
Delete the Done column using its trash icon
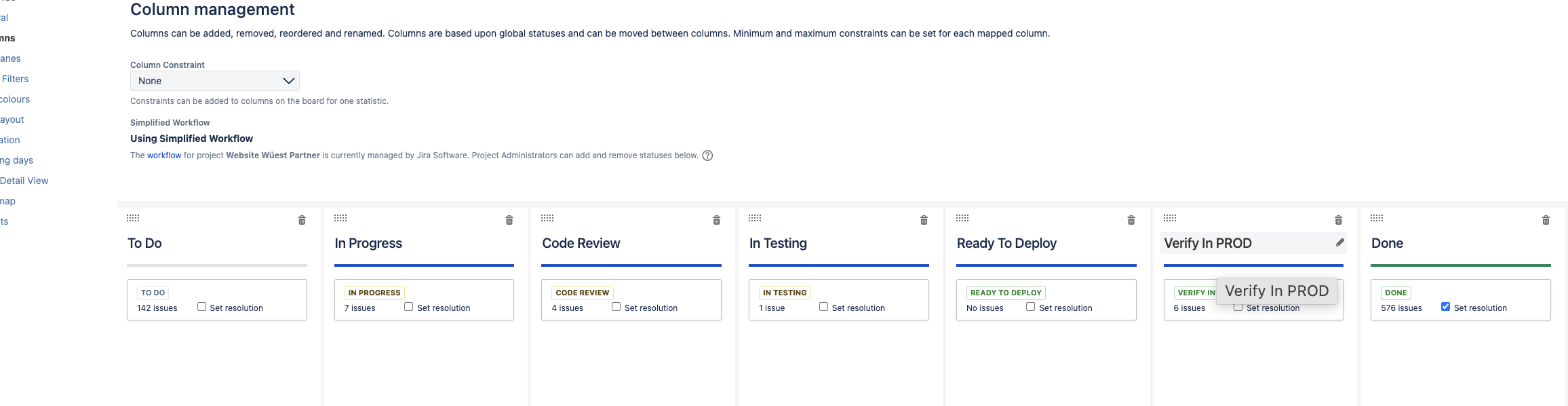click(1546, 220)
